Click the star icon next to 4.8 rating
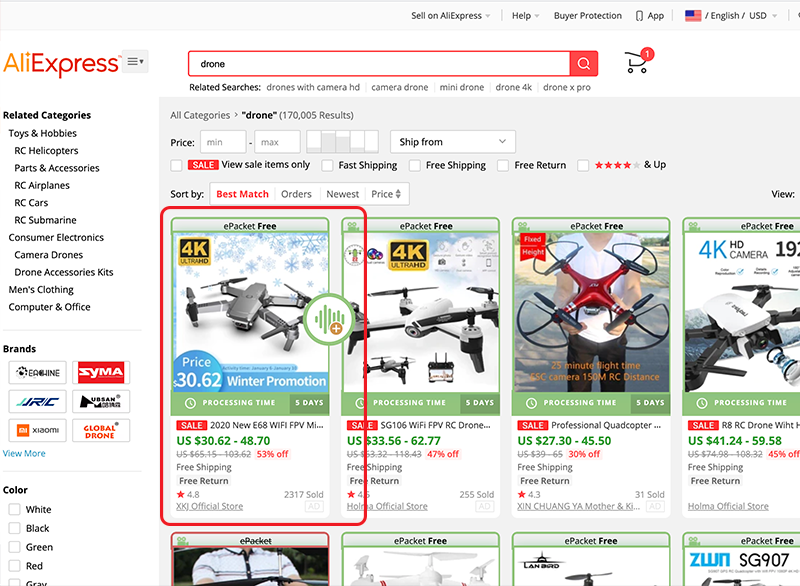The height and width of the screenshot is (586, 800). (180, 492)
